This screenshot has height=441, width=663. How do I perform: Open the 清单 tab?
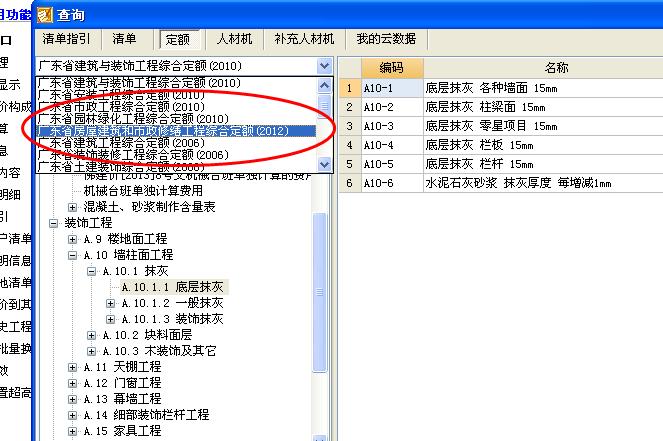click(x=124, y=39)
